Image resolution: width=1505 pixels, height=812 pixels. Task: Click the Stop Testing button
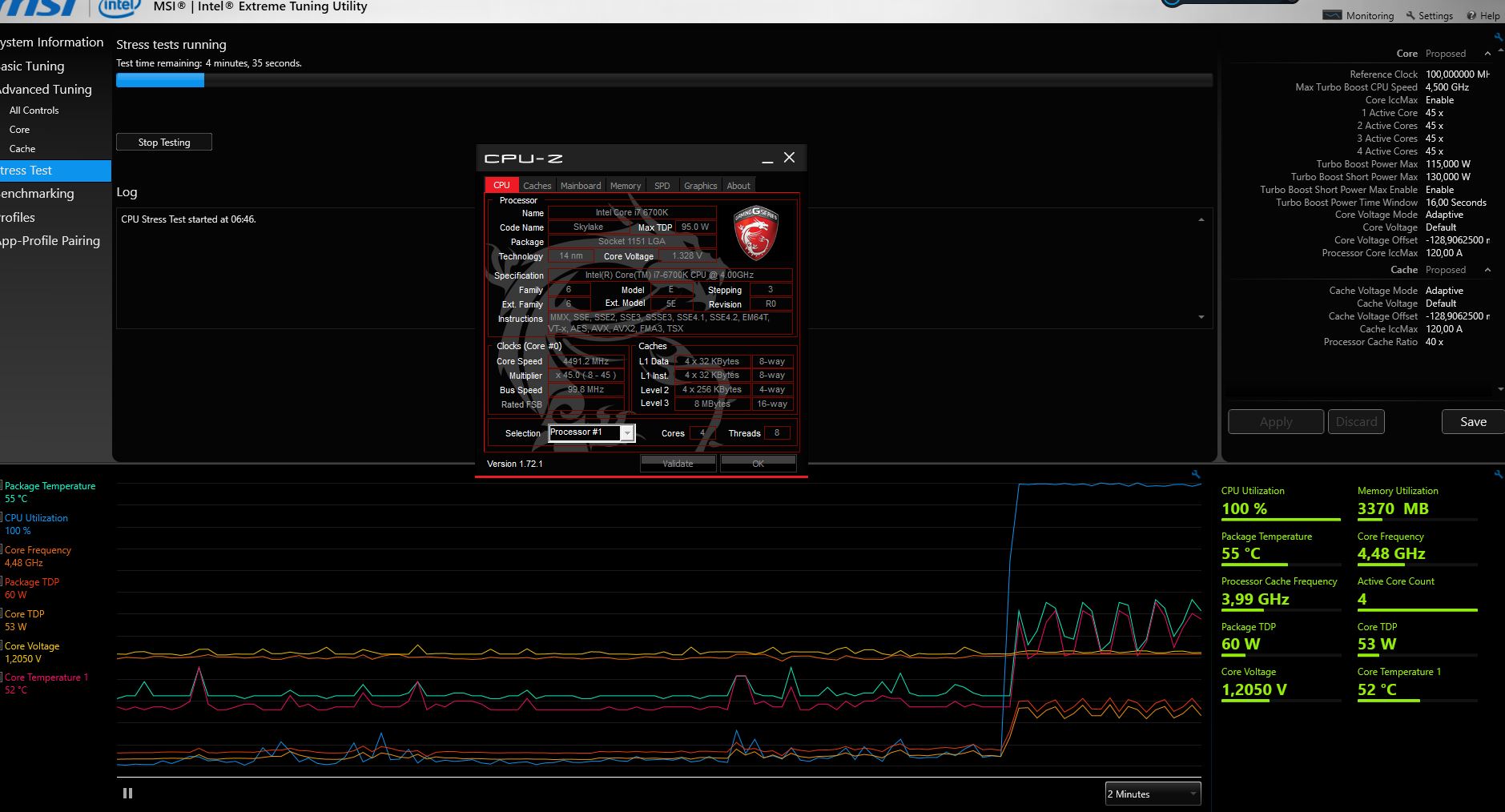[x=164, y=143]
